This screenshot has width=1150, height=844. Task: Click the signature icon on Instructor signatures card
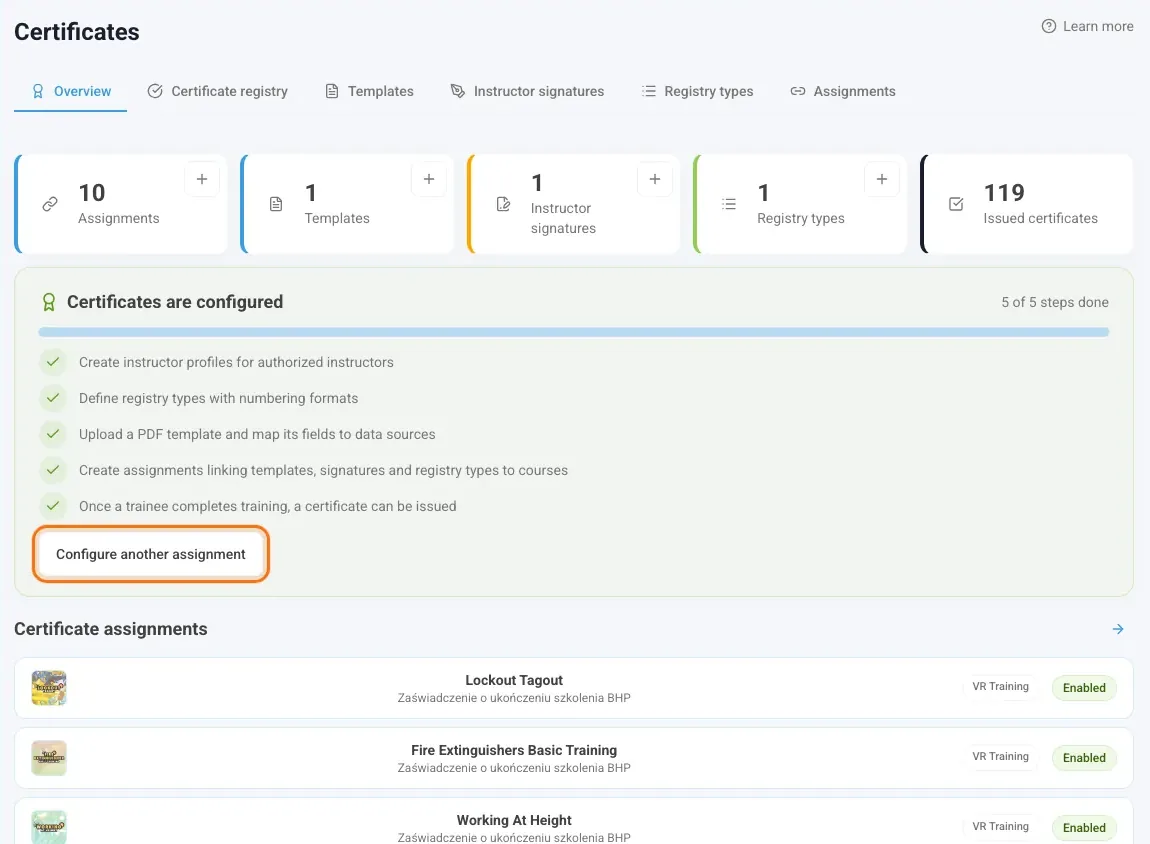[x=503, y=204]
